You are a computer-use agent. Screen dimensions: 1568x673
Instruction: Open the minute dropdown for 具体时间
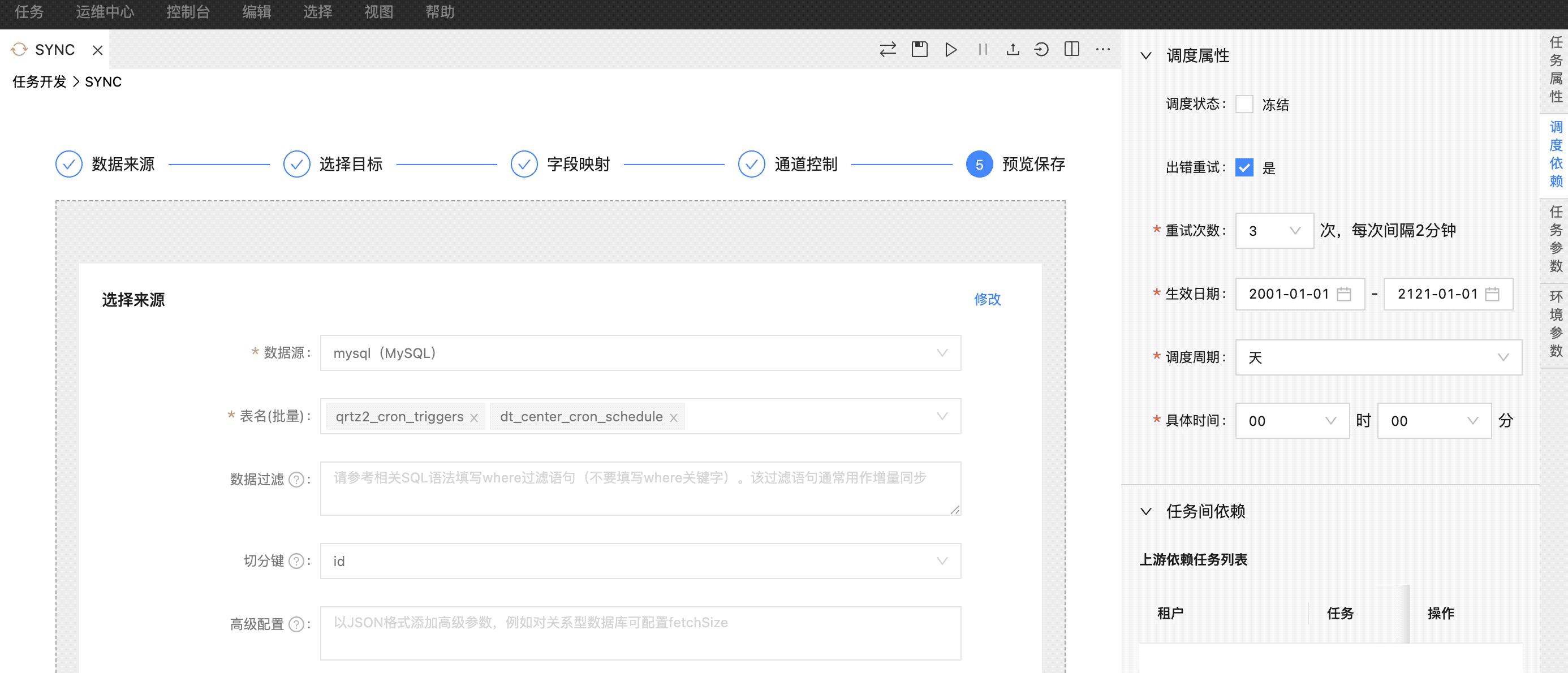(x=1434, y=420)
